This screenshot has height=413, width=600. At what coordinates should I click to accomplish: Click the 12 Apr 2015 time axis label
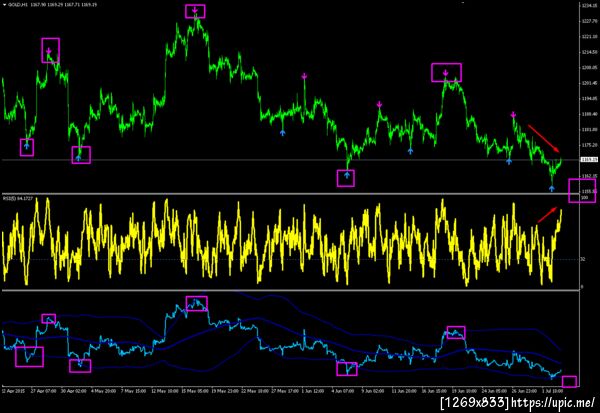(12, 391)
